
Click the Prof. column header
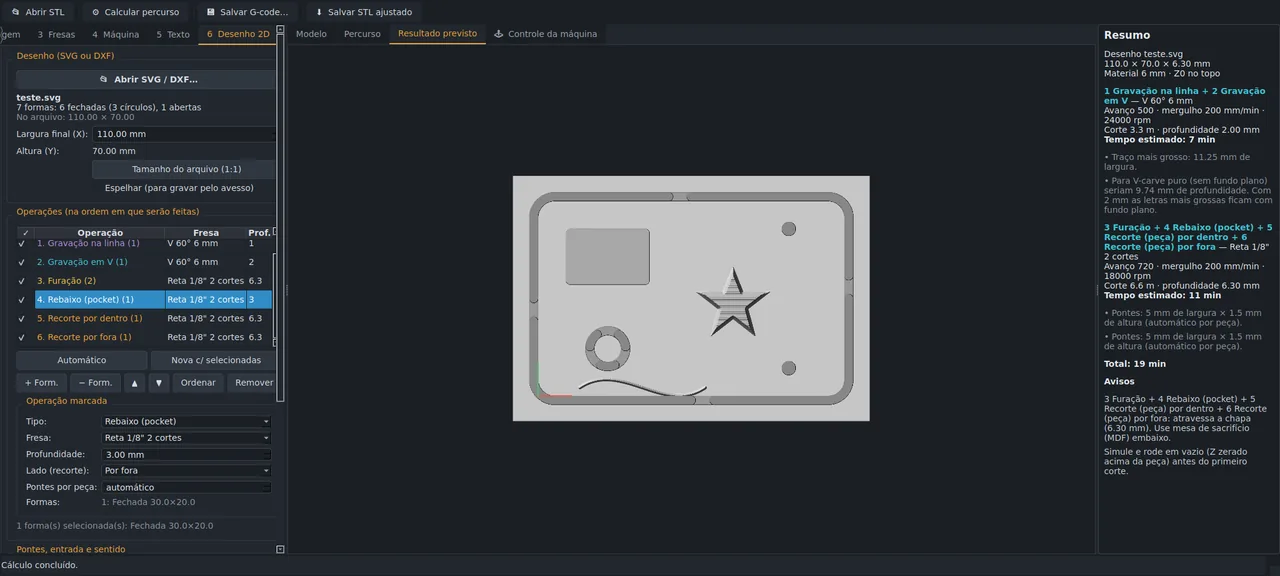coord(259,233)
